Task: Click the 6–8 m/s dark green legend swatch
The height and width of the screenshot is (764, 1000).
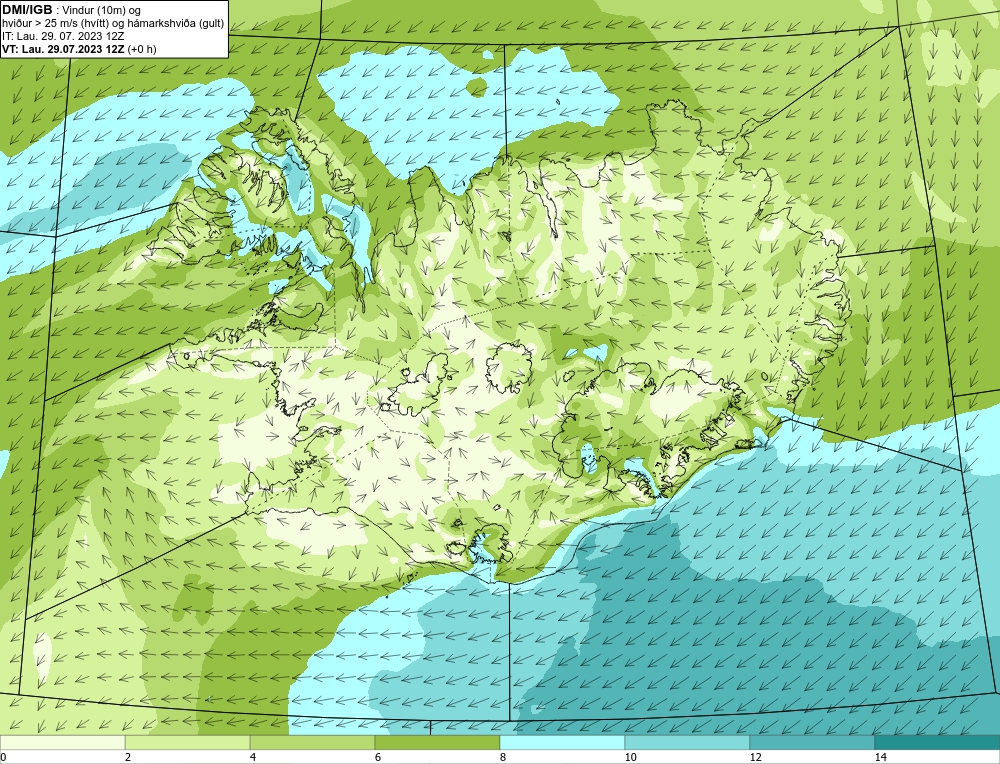Action: pos(438,742)
